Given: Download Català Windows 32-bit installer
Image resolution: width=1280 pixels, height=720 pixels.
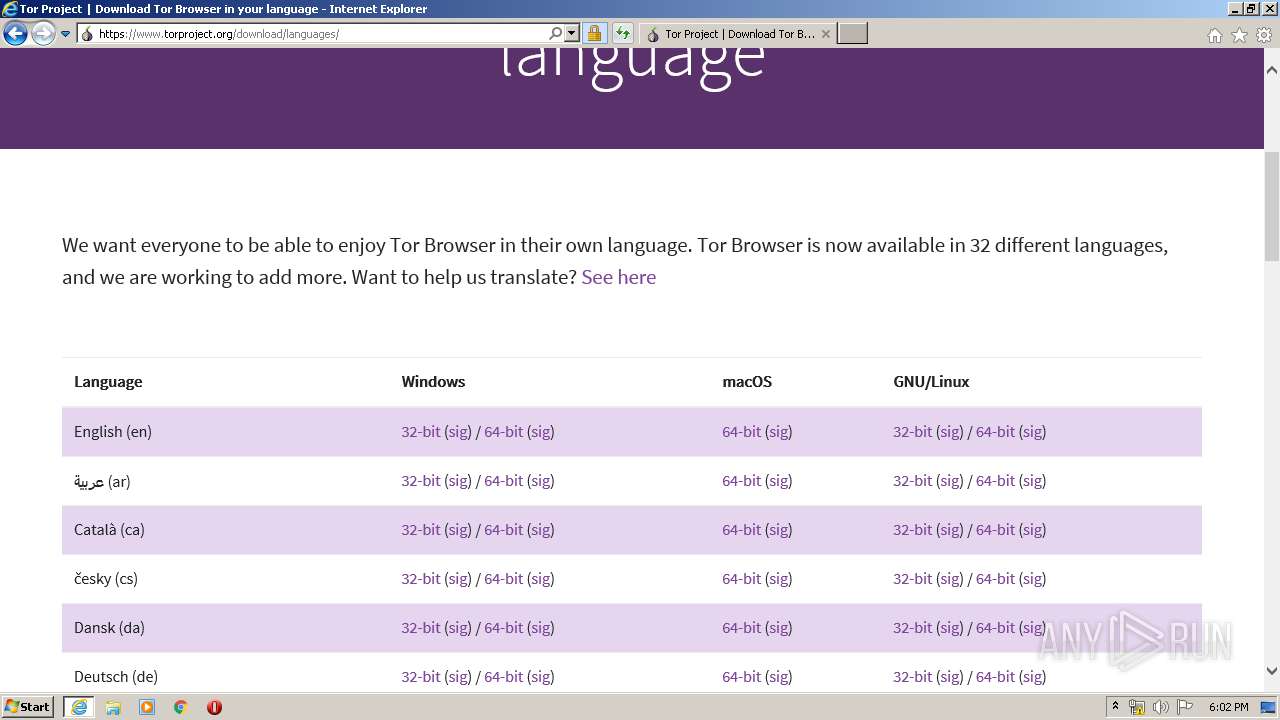Looking at the screenshot, I should (420, 530).
